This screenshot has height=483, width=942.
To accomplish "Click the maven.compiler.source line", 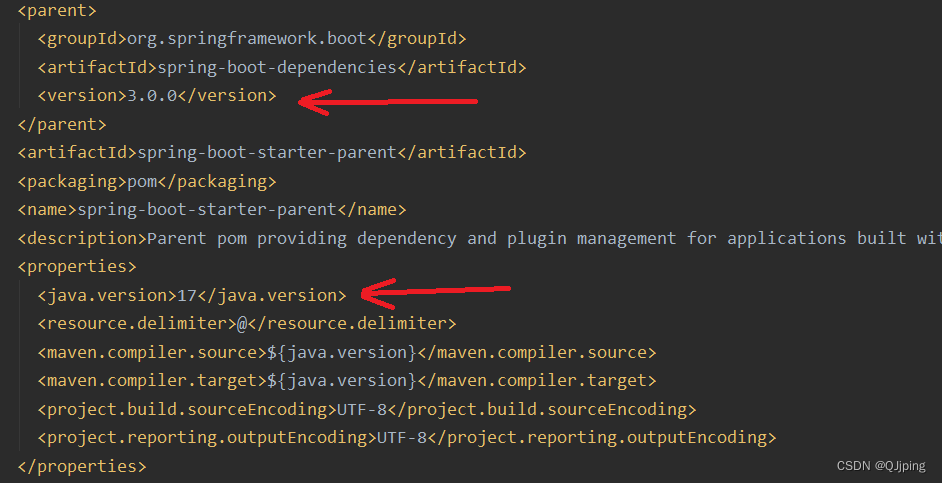I will click(x=347, y=353).
